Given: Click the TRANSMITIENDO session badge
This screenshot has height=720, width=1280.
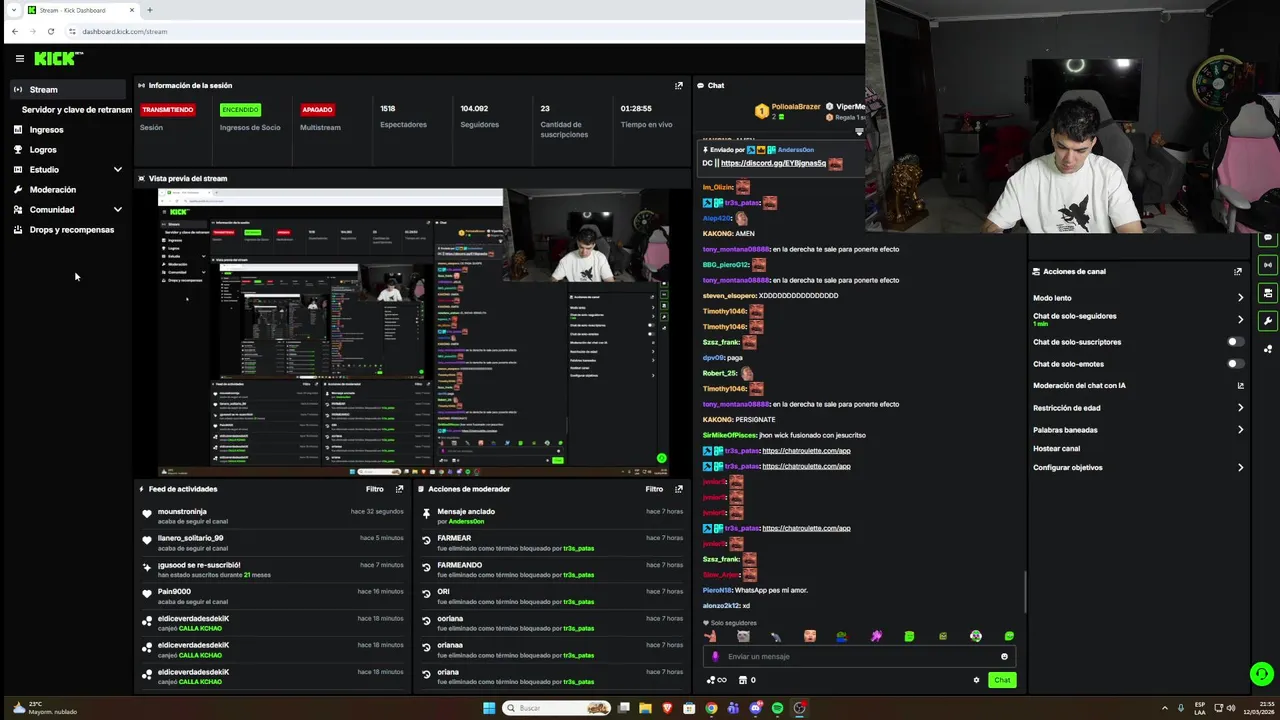Looking at the screenshot, I should (167, 110).
